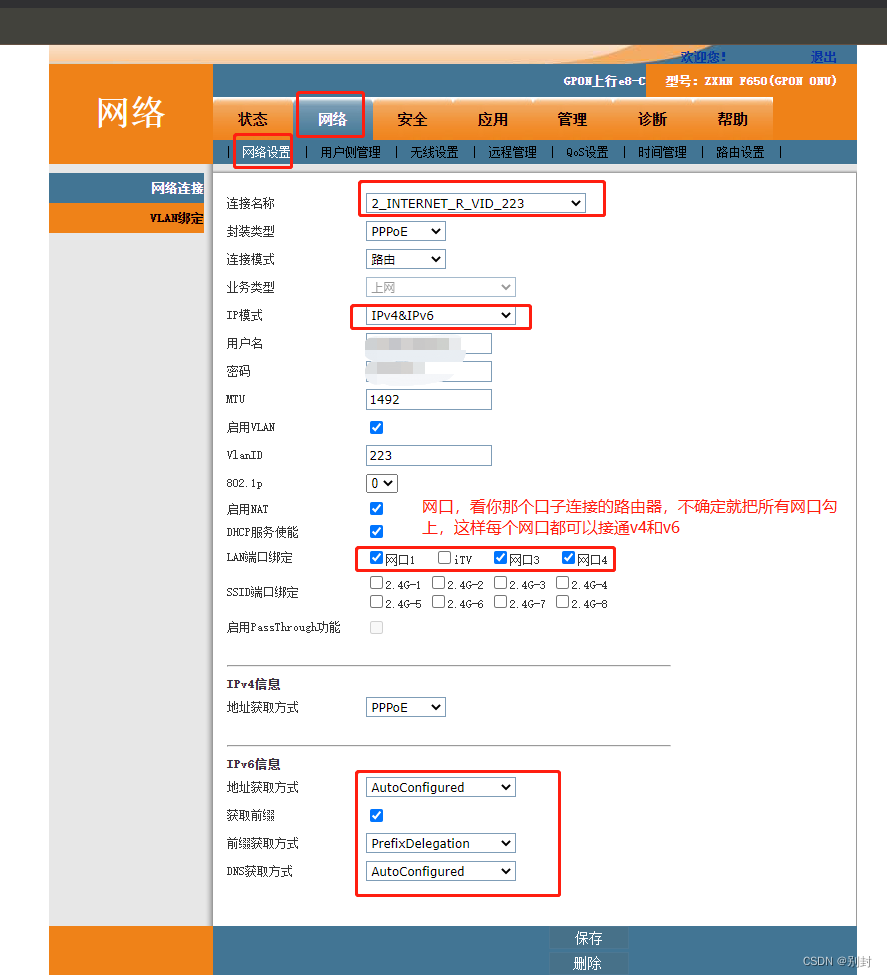Select VLAN绑定 in left sidebar
This screenshot has height=977, width=887.
pyautogui.click(x=126, y=218)
